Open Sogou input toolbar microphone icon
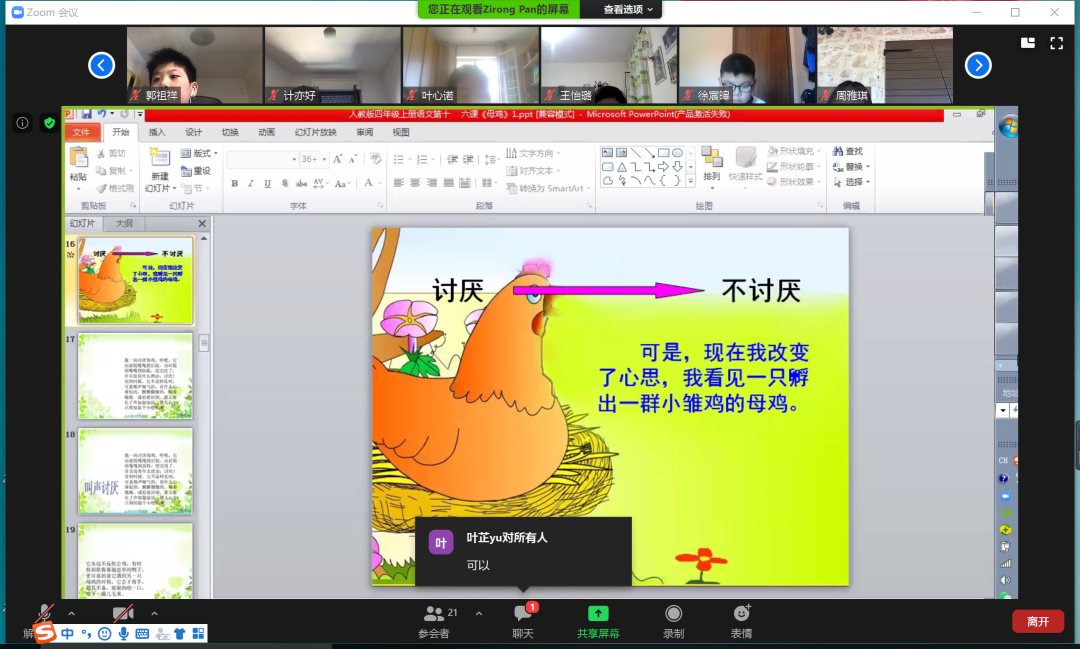1080x649 pixels. [x=123, y=633]
